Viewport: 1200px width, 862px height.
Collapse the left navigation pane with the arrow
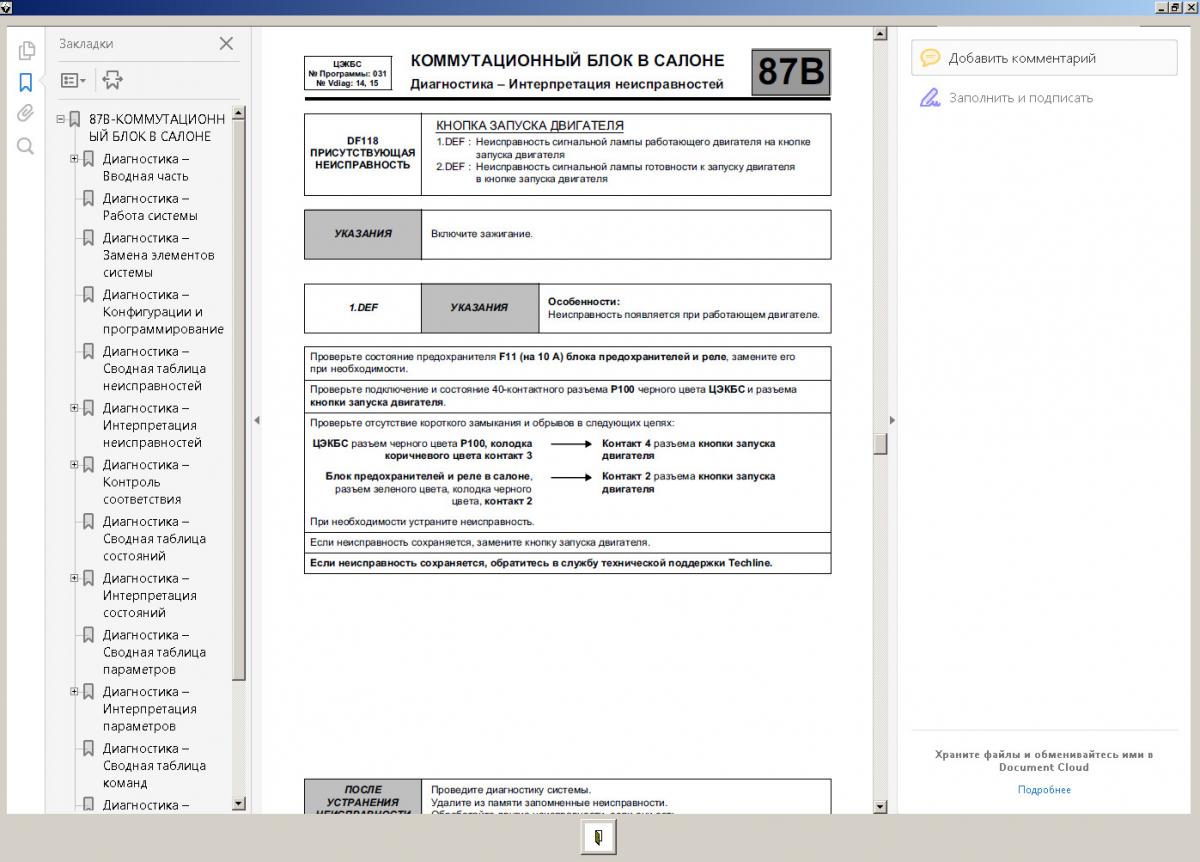pos(256,420)
